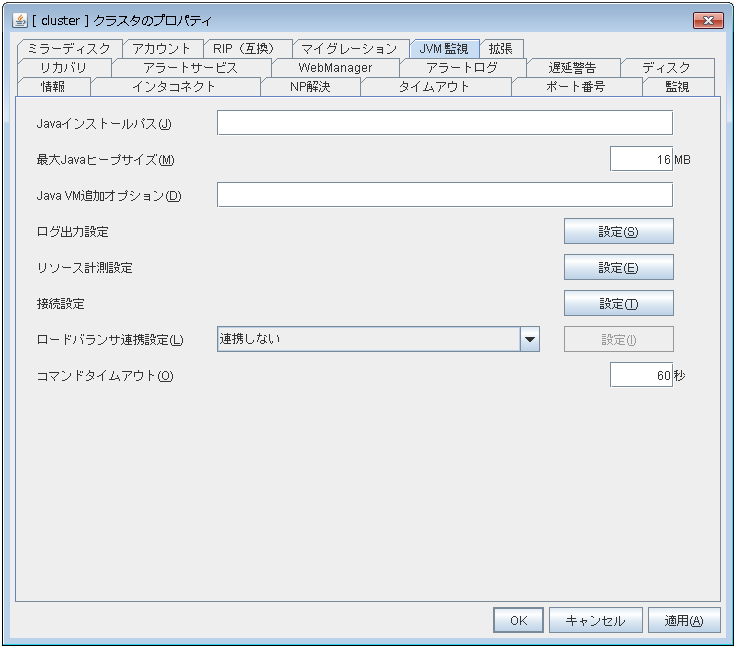This screenshot has width=736, height=648.
Task: Open the WebManager tab
Action: [335, 67]
